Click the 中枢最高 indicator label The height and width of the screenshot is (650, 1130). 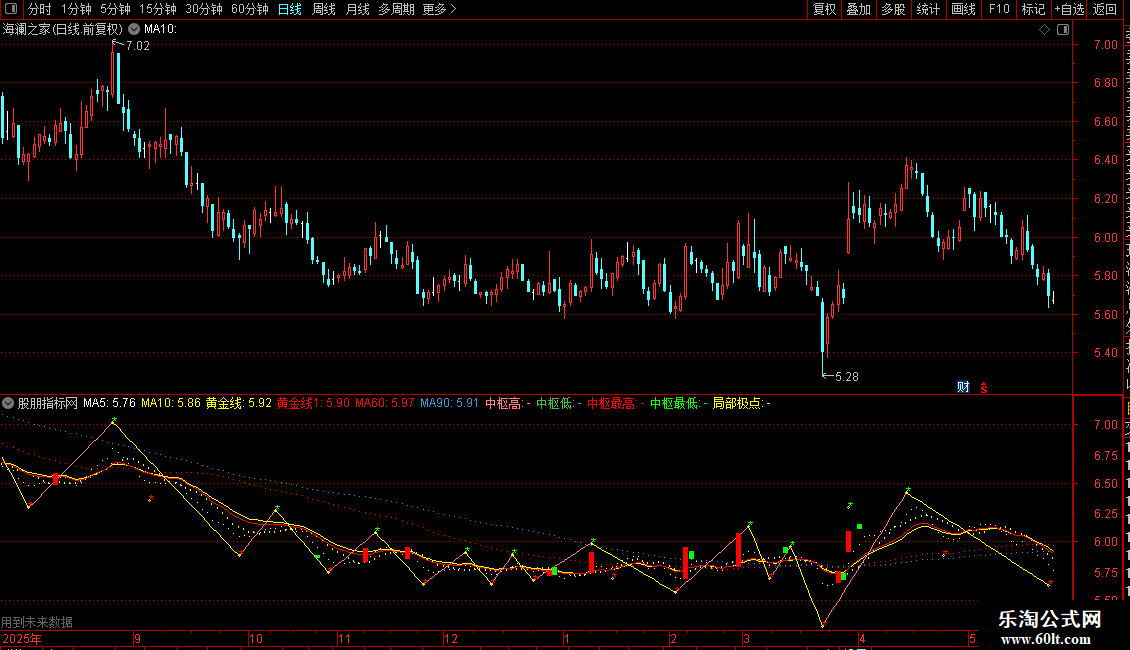point(616,403)
